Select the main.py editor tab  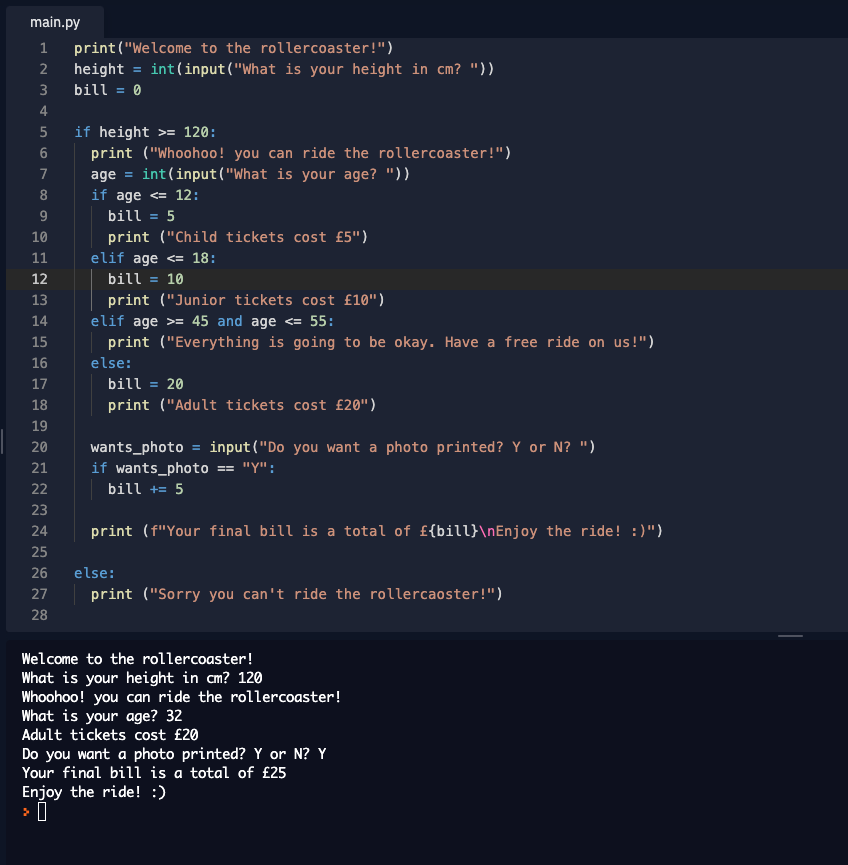pos(55,23)
